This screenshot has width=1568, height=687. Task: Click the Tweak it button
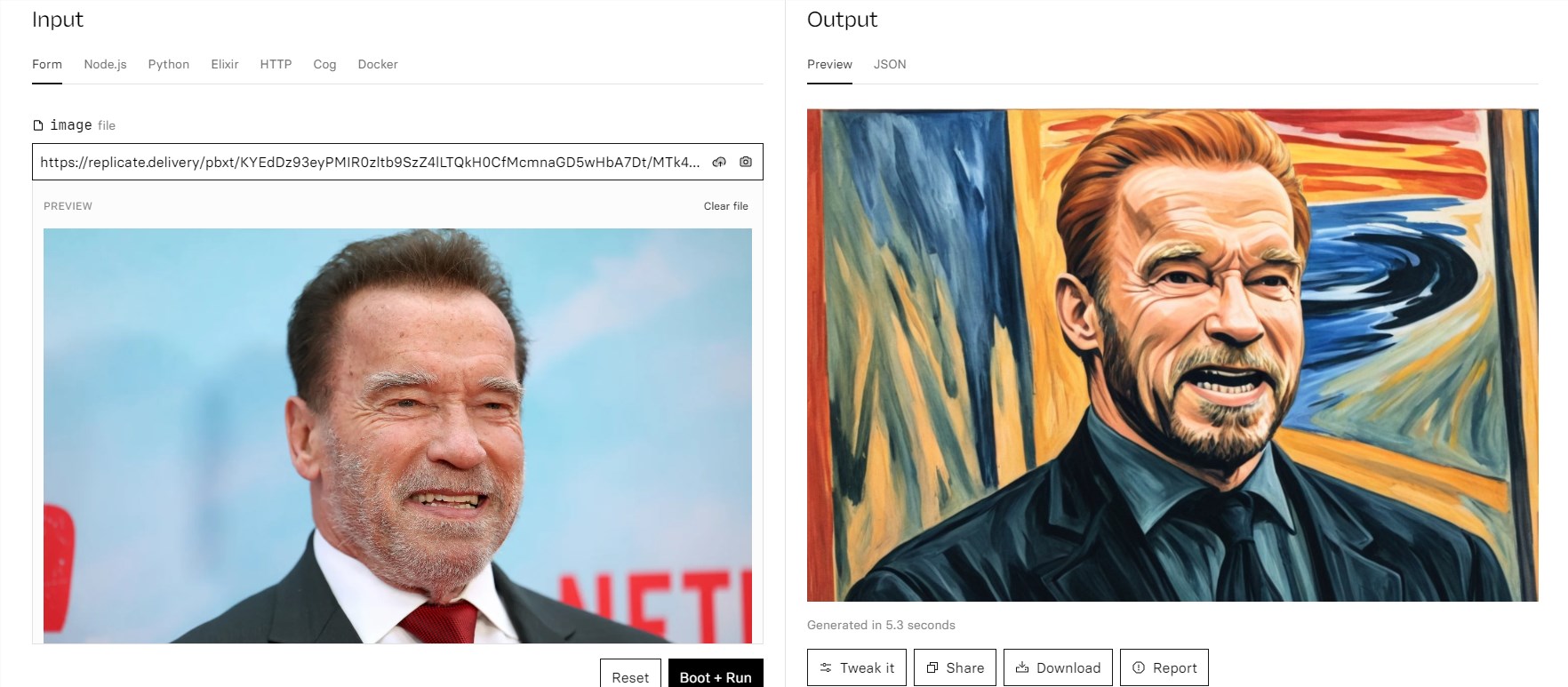click(857, 667)
